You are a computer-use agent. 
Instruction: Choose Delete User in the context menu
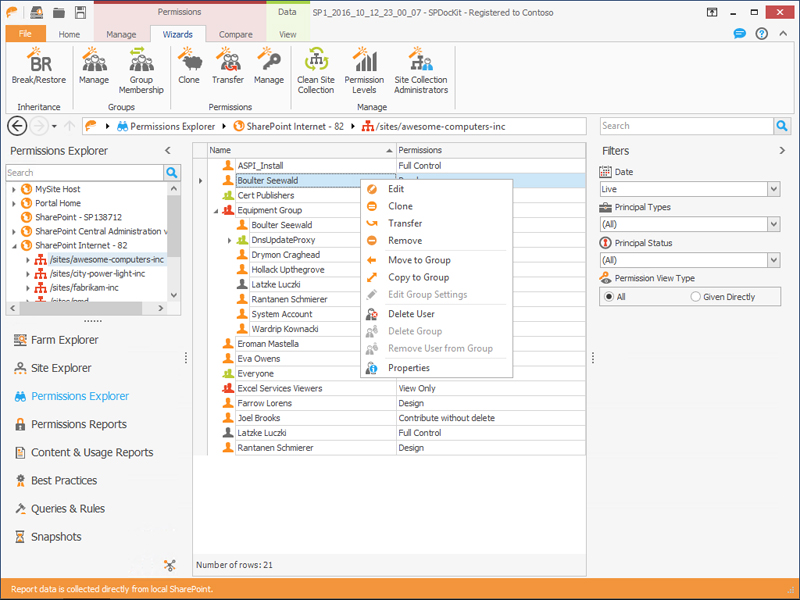(x=436, y=314)
